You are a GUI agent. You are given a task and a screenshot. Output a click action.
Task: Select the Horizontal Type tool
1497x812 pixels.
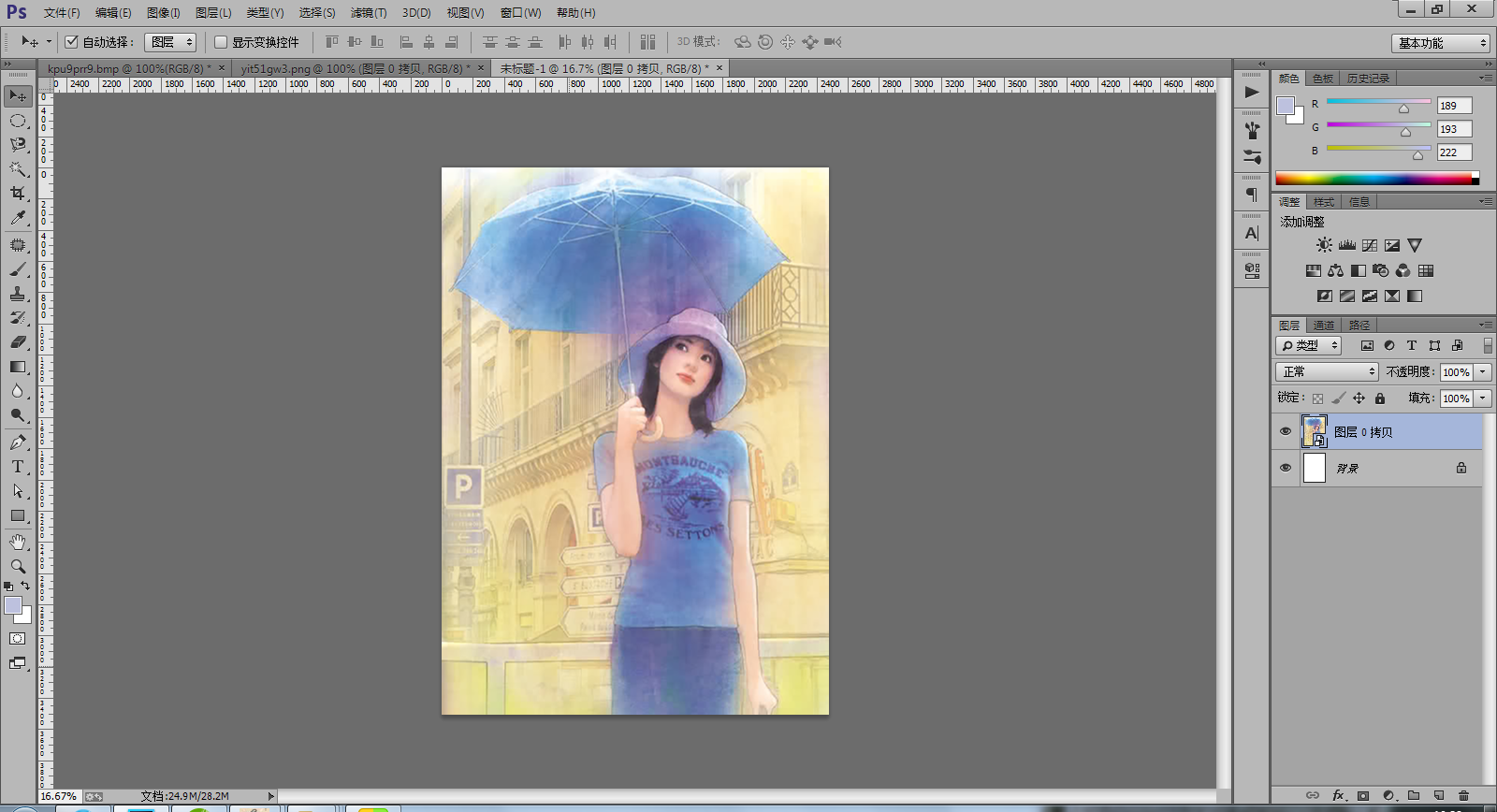[x=18, y=467]
